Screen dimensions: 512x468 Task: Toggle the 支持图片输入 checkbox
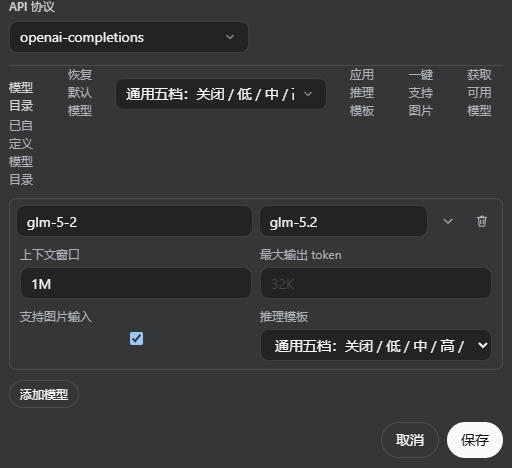click(x=136, y=339)
